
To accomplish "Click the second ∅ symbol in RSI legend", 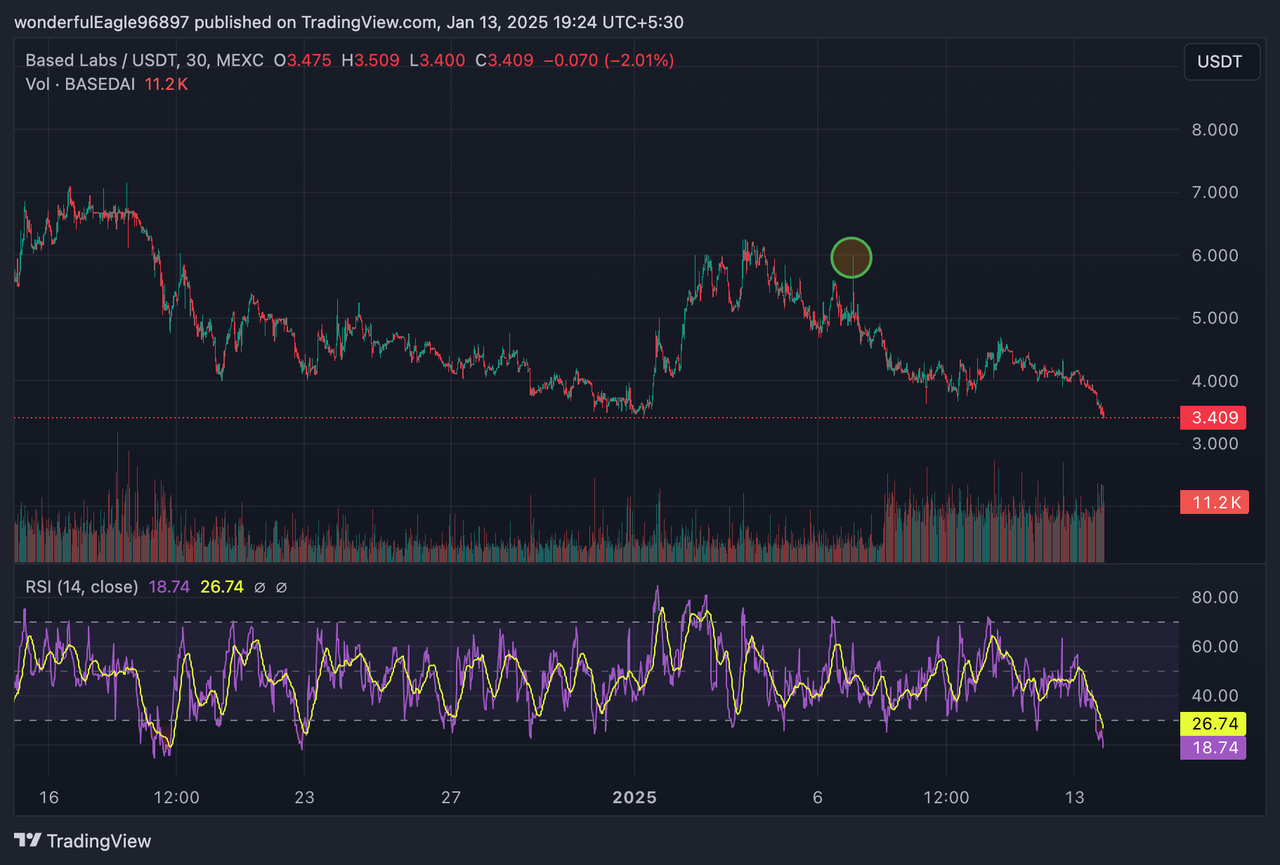I will (281, 587).
